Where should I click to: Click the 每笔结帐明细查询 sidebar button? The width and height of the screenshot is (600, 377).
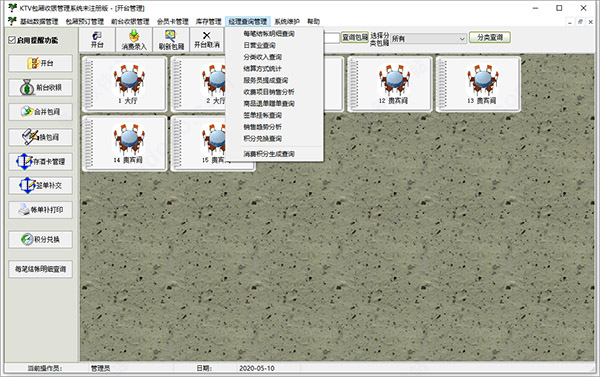[x=41, y=269]
